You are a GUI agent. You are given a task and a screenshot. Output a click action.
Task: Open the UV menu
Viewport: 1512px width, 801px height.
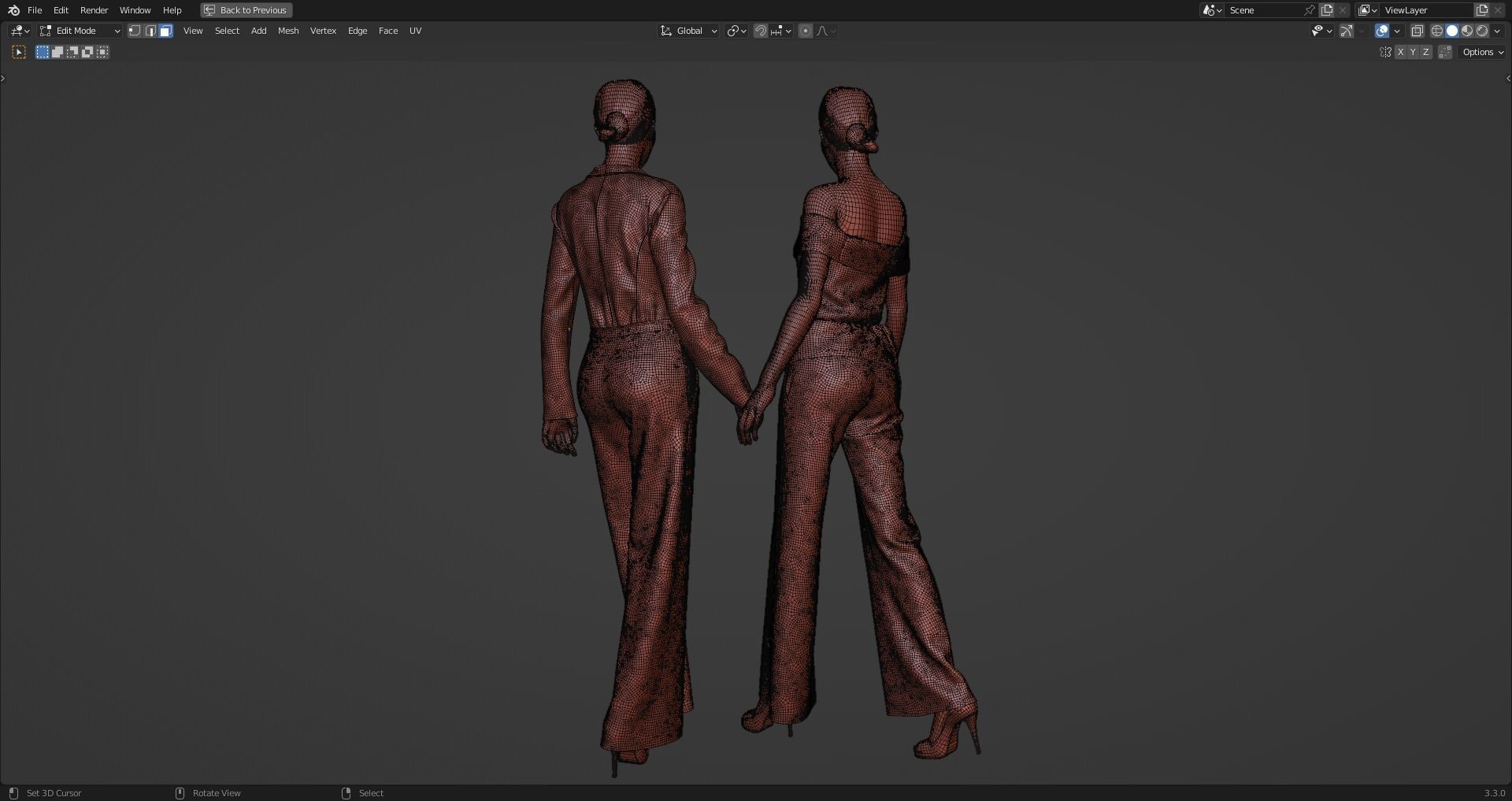coord(415,31)
